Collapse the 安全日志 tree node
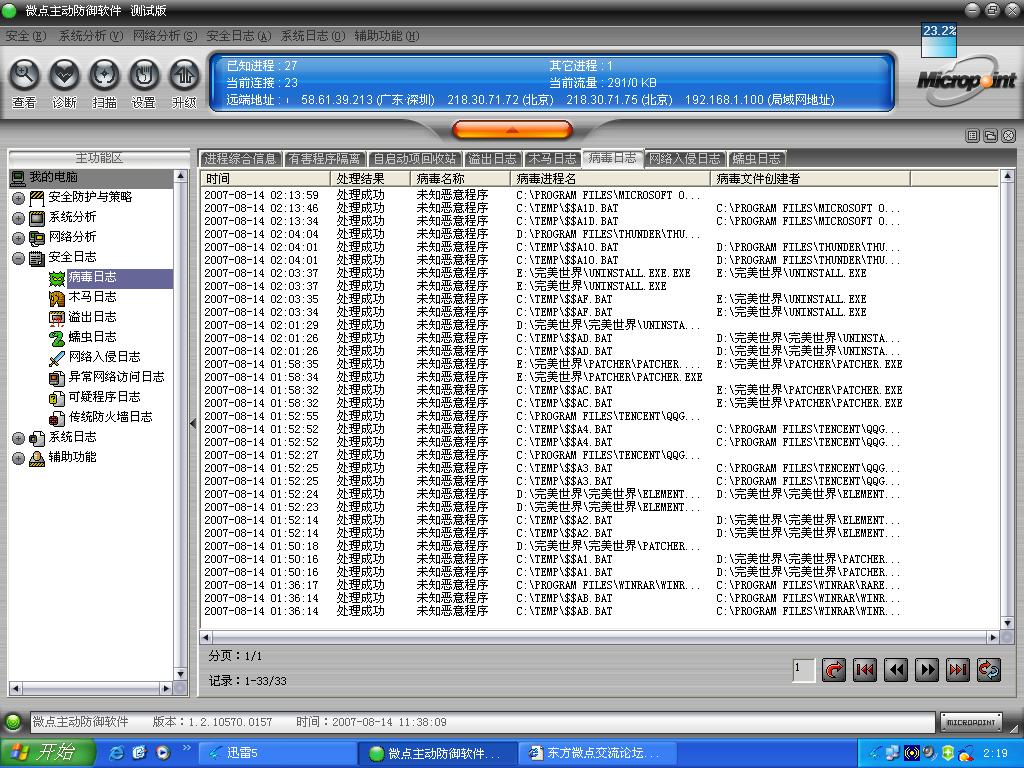Image resolution: width=1024 pixels, height=768 pixels. tap(18, 258)
